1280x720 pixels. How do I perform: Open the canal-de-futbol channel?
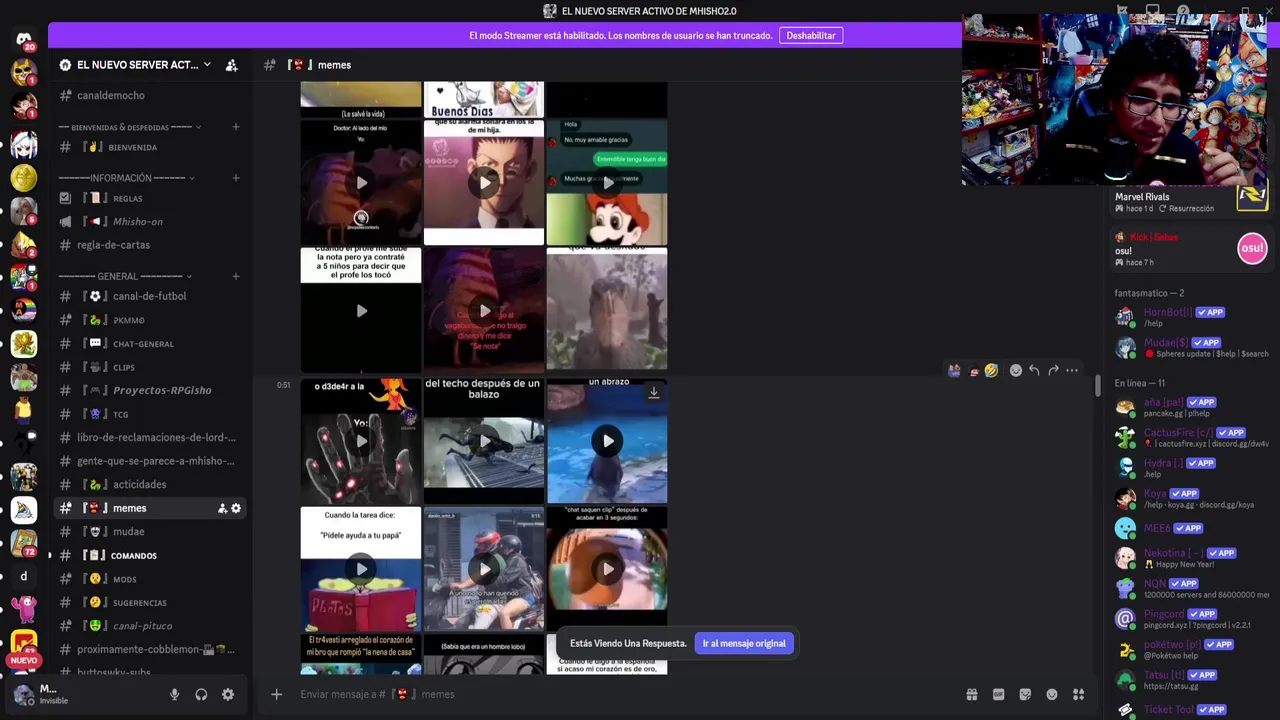(x=151, y=296)
